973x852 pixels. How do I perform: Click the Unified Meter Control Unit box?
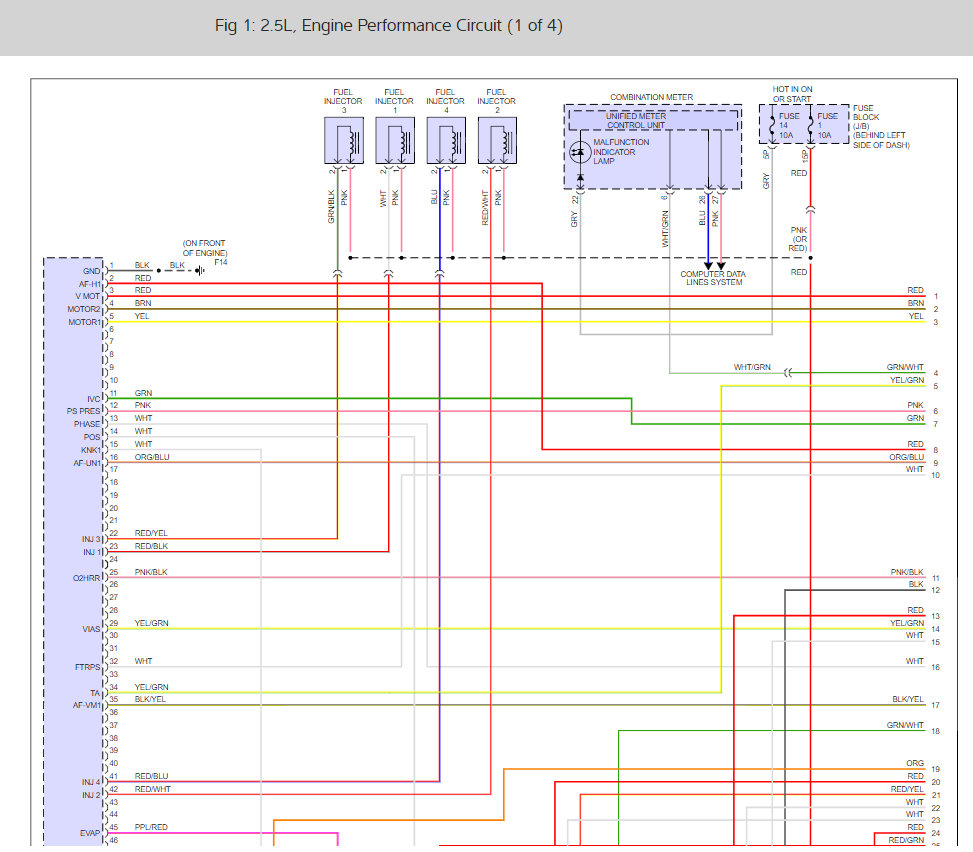pyautogui.click(x=653, y=120)
